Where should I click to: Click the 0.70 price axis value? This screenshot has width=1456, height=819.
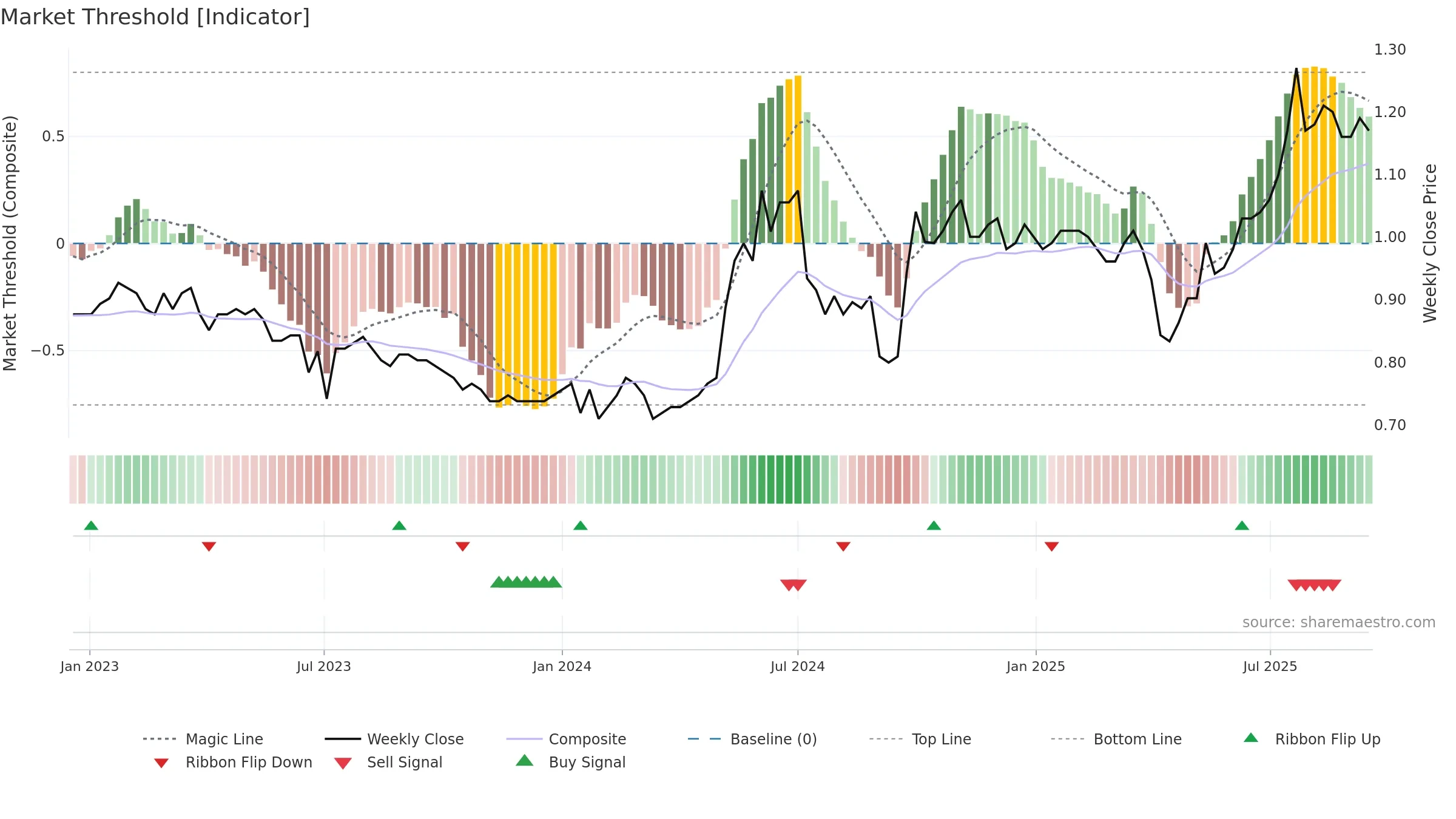[x=1390, y=425]
